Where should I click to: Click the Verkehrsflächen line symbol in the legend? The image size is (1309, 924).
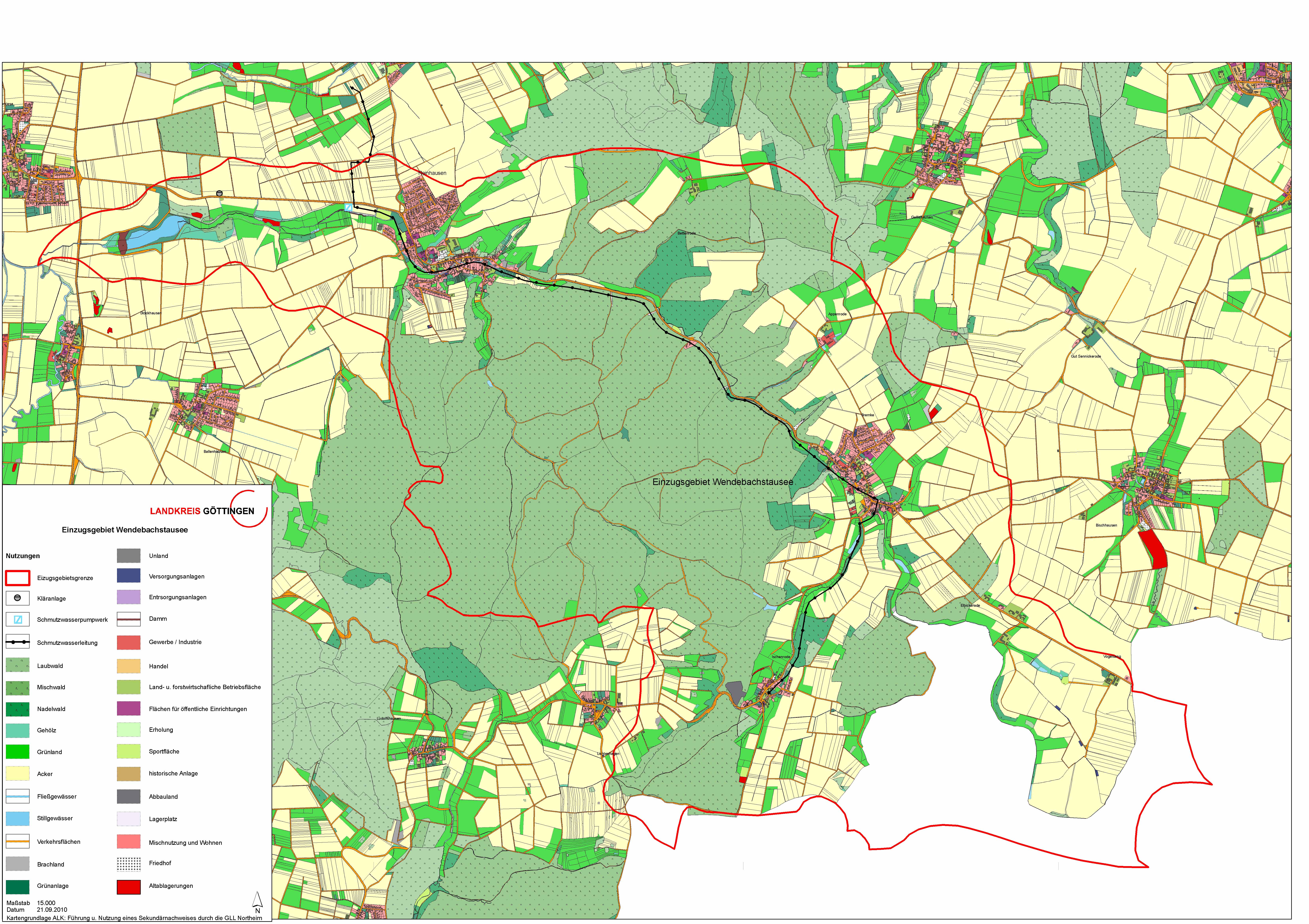[x=17, y=841]
